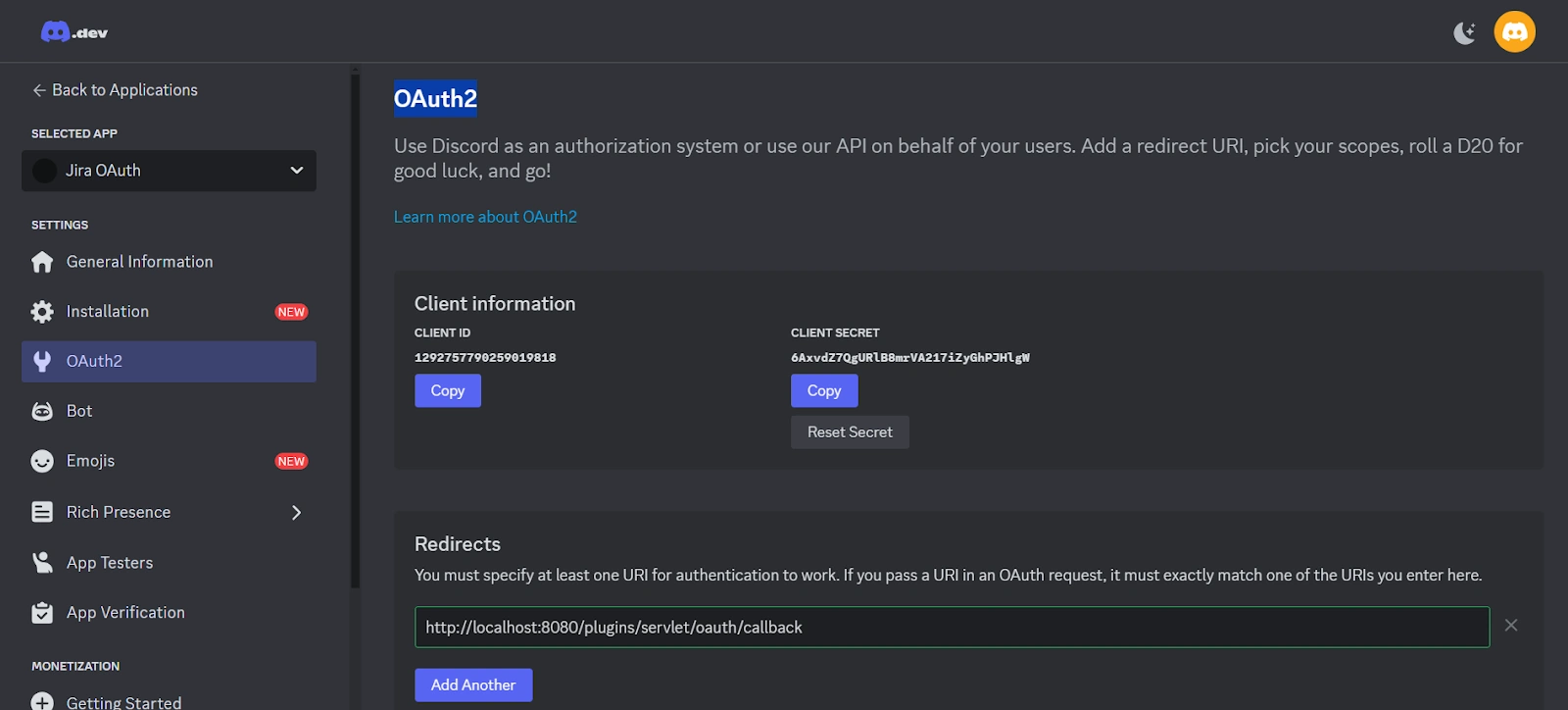The width and height of the screenshot is (1568, 710).
Task: Go Back to Applications
Action: click(116, 90)
